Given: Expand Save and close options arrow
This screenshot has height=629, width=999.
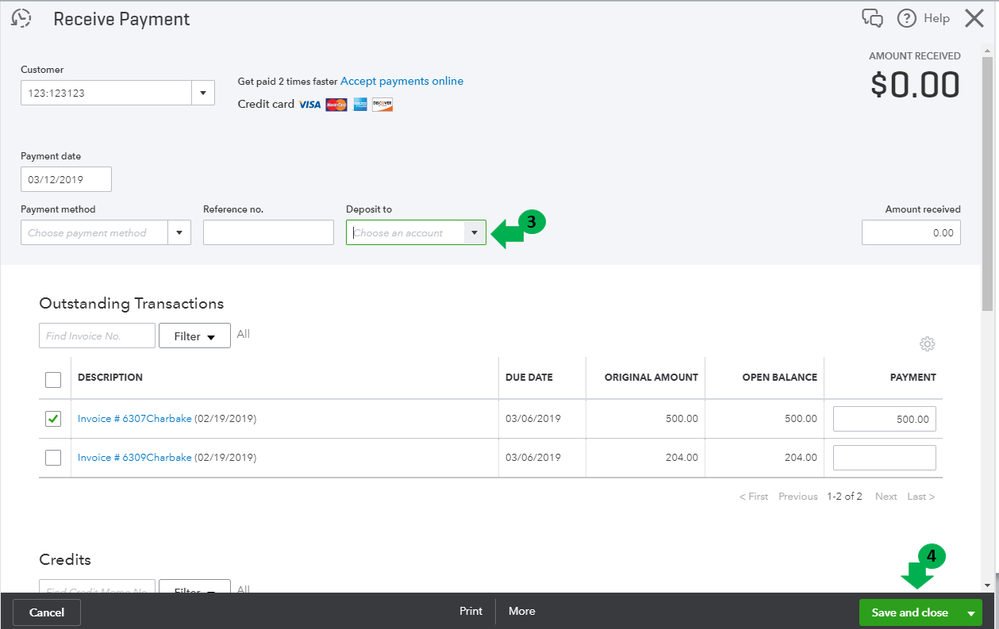Looking at the screenshot, I should 971,613.
